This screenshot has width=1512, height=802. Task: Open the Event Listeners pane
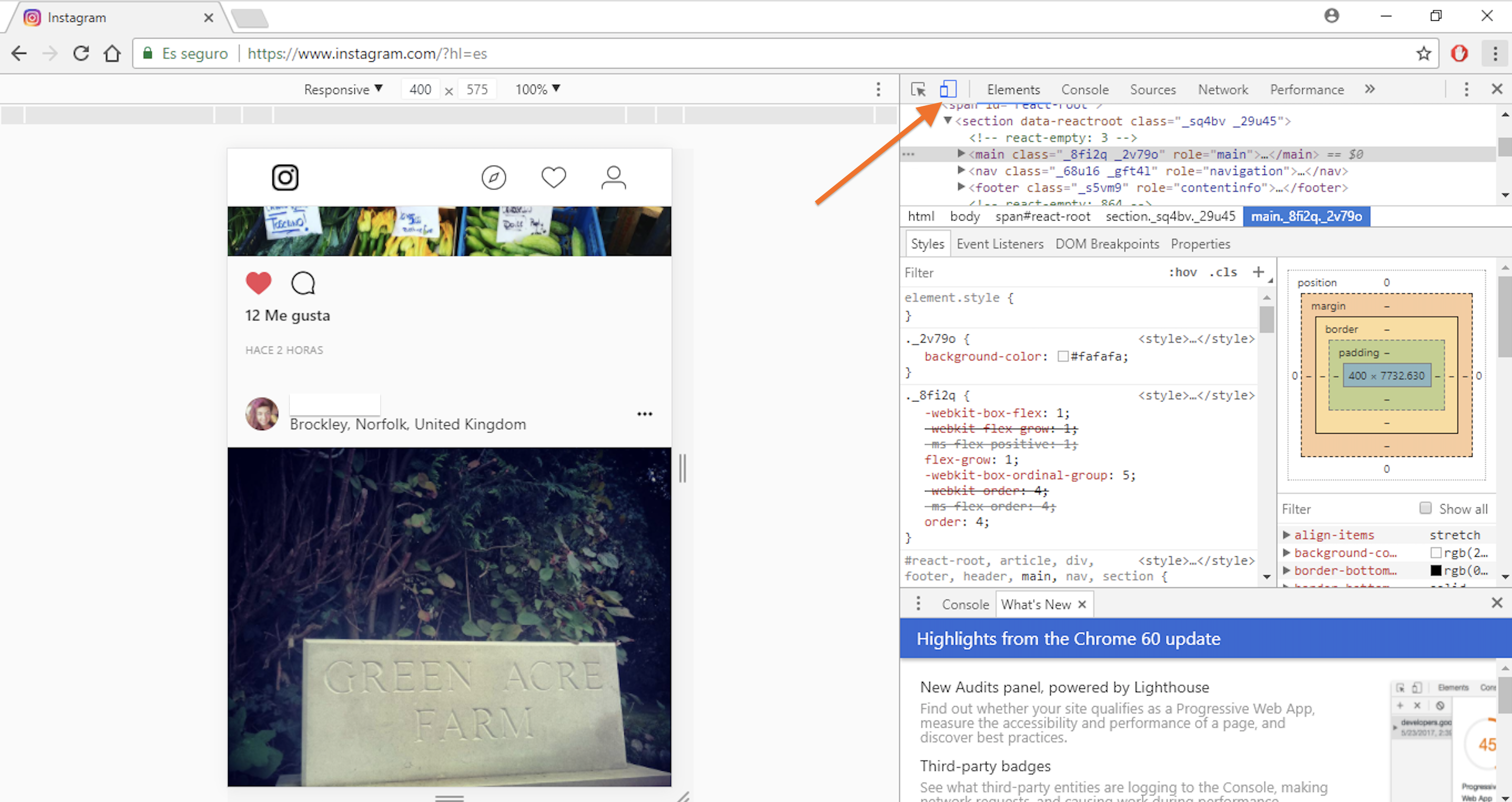1000,244
